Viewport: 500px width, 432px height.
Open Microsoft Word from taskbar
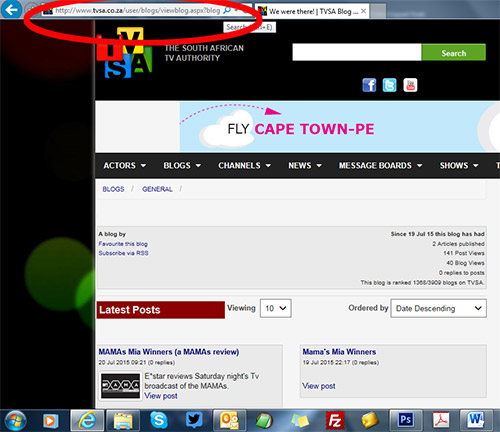pos(476,420)
